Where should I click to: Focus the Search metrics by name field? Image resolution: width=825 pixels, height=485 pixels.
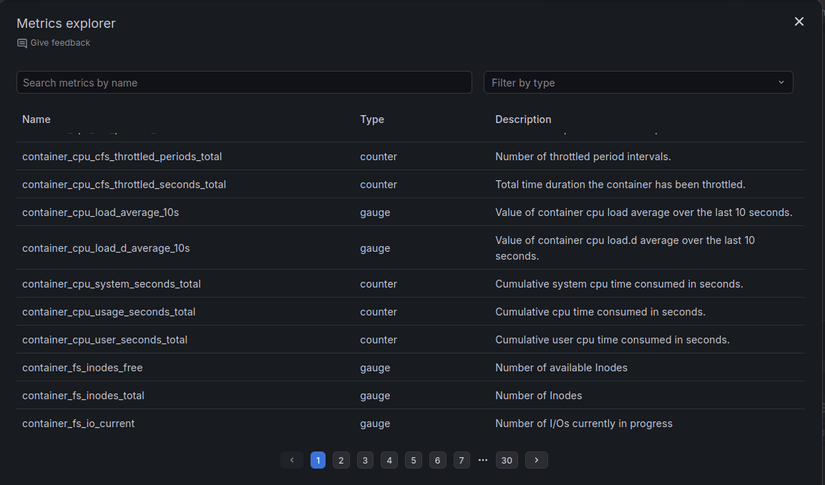[244, 82]
